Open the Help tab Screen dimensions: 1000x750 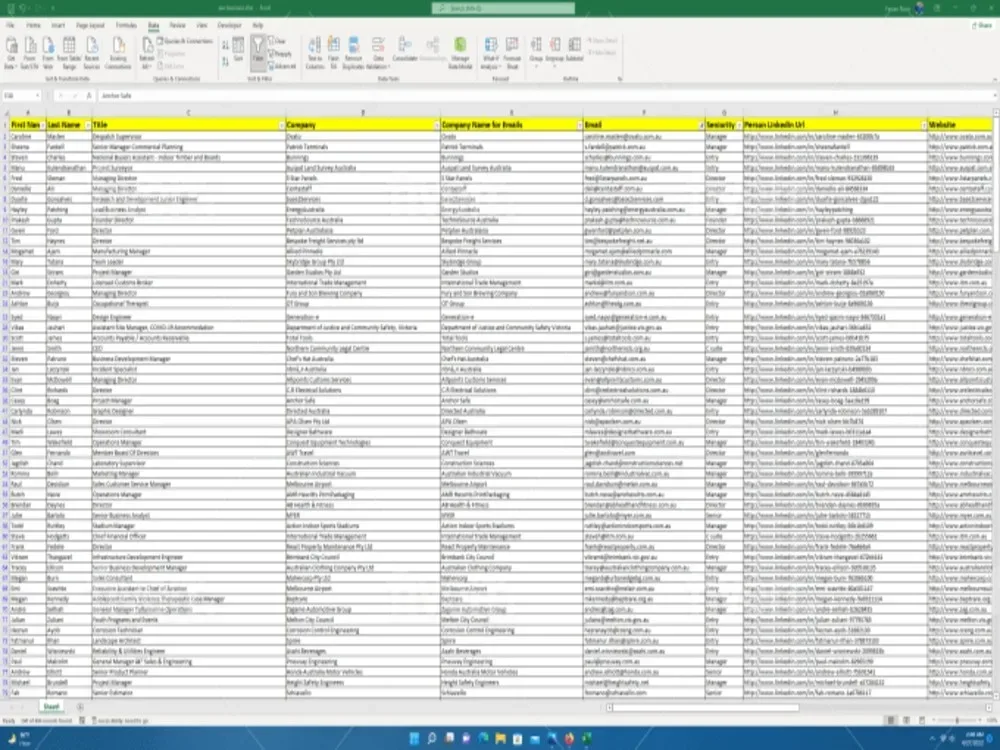coord(258,26)
